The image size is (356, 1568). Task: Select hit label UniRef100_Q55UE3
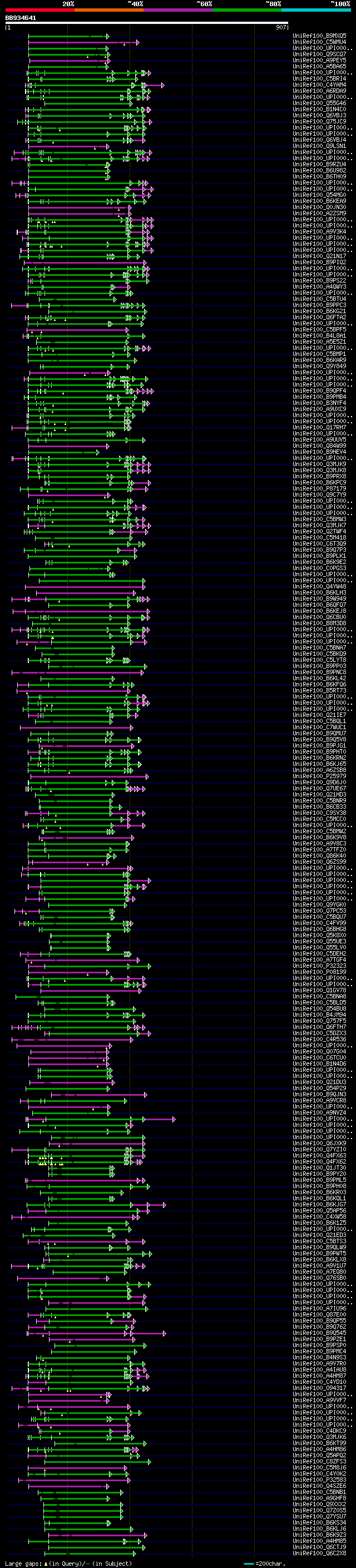(x=319, y=941)
